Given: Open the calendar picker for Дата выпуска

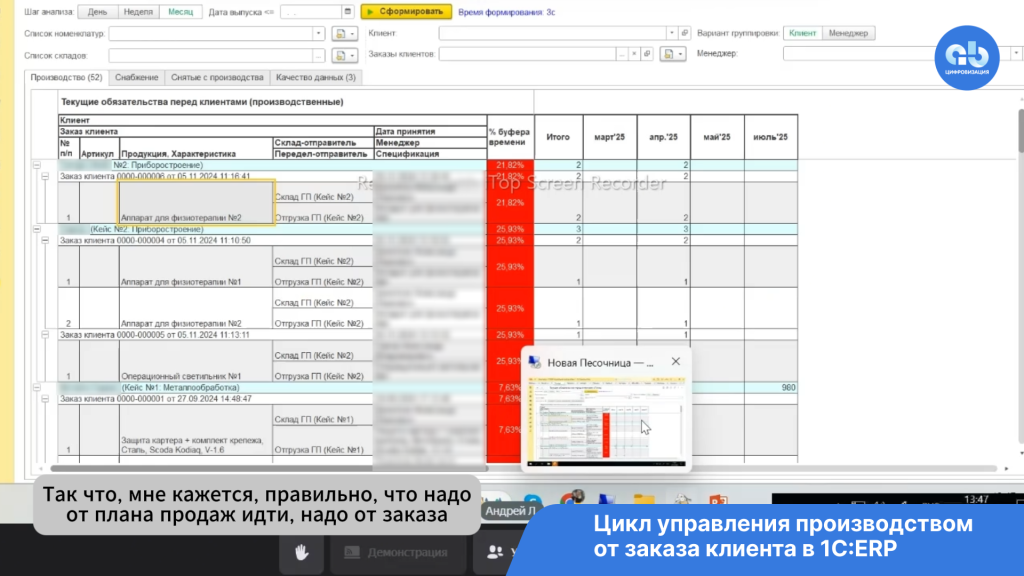Looking at the screenshot, I should (347, 12).
